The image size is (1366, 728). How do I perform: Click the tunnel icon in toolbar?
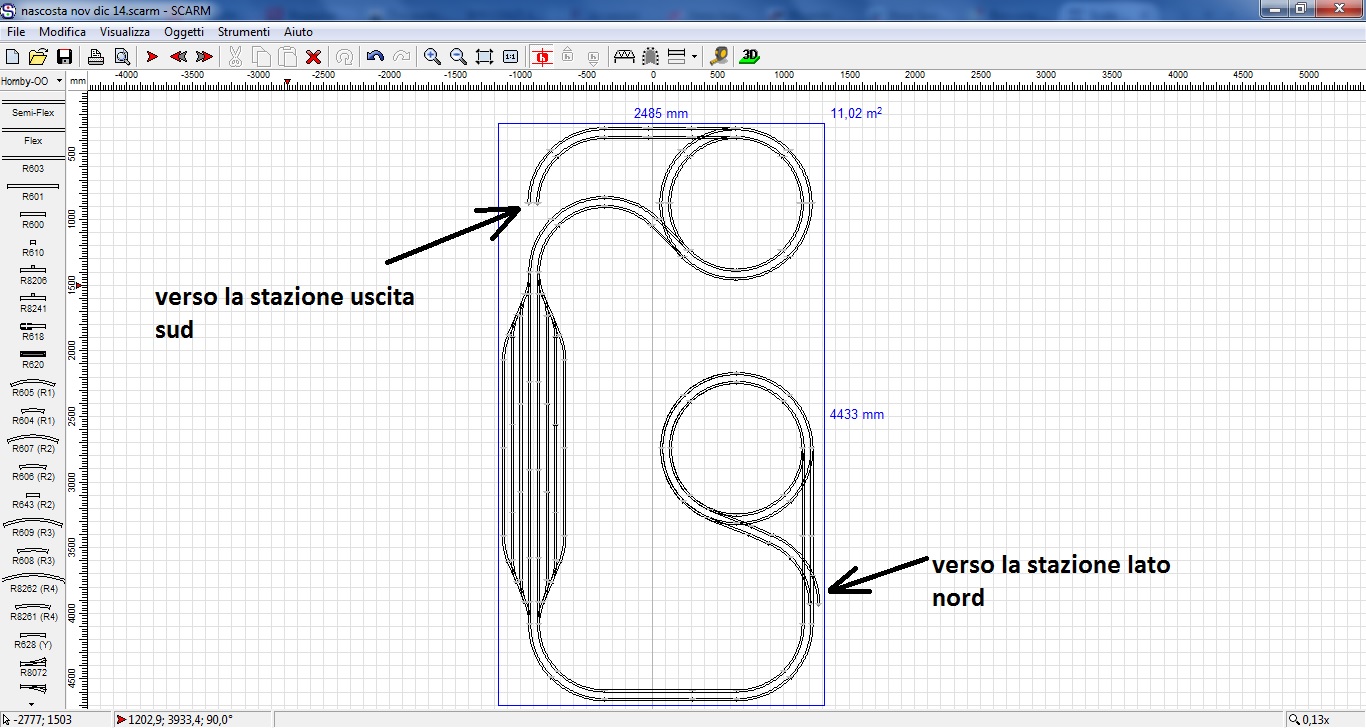[650, 56]
